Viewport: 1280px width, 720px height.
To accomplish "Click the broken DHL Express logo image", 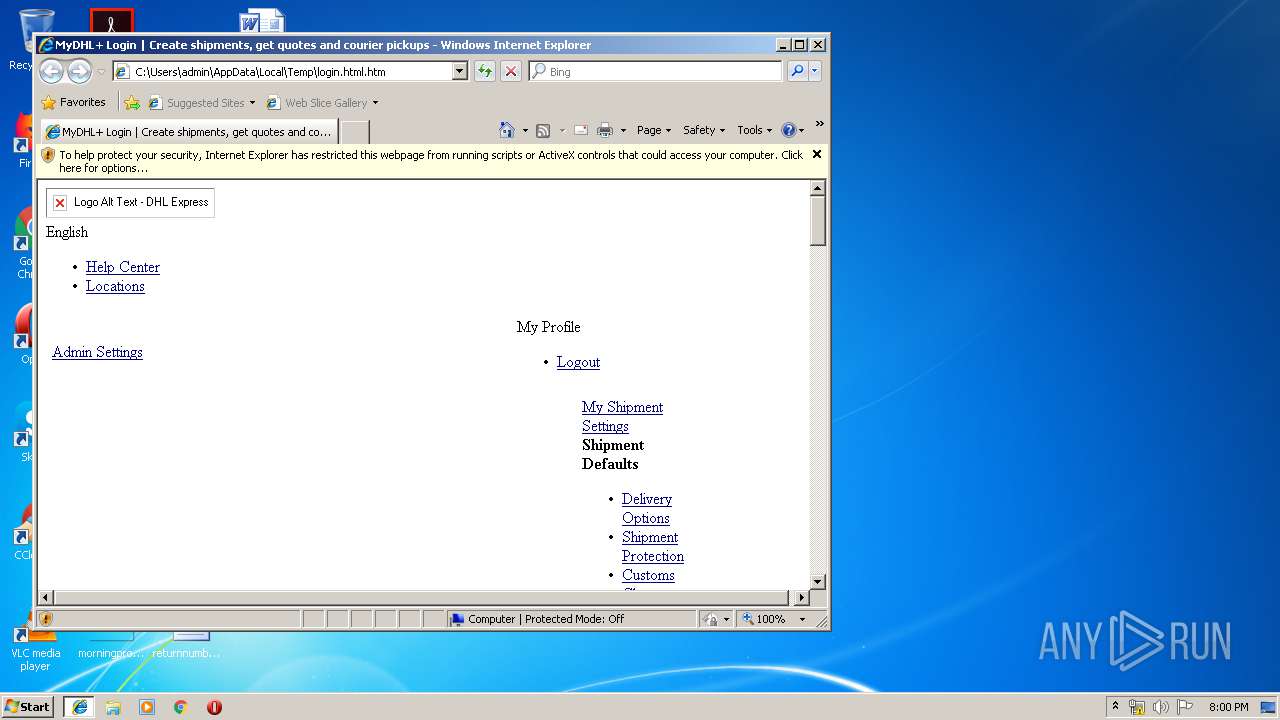I will tap(130, 202).
